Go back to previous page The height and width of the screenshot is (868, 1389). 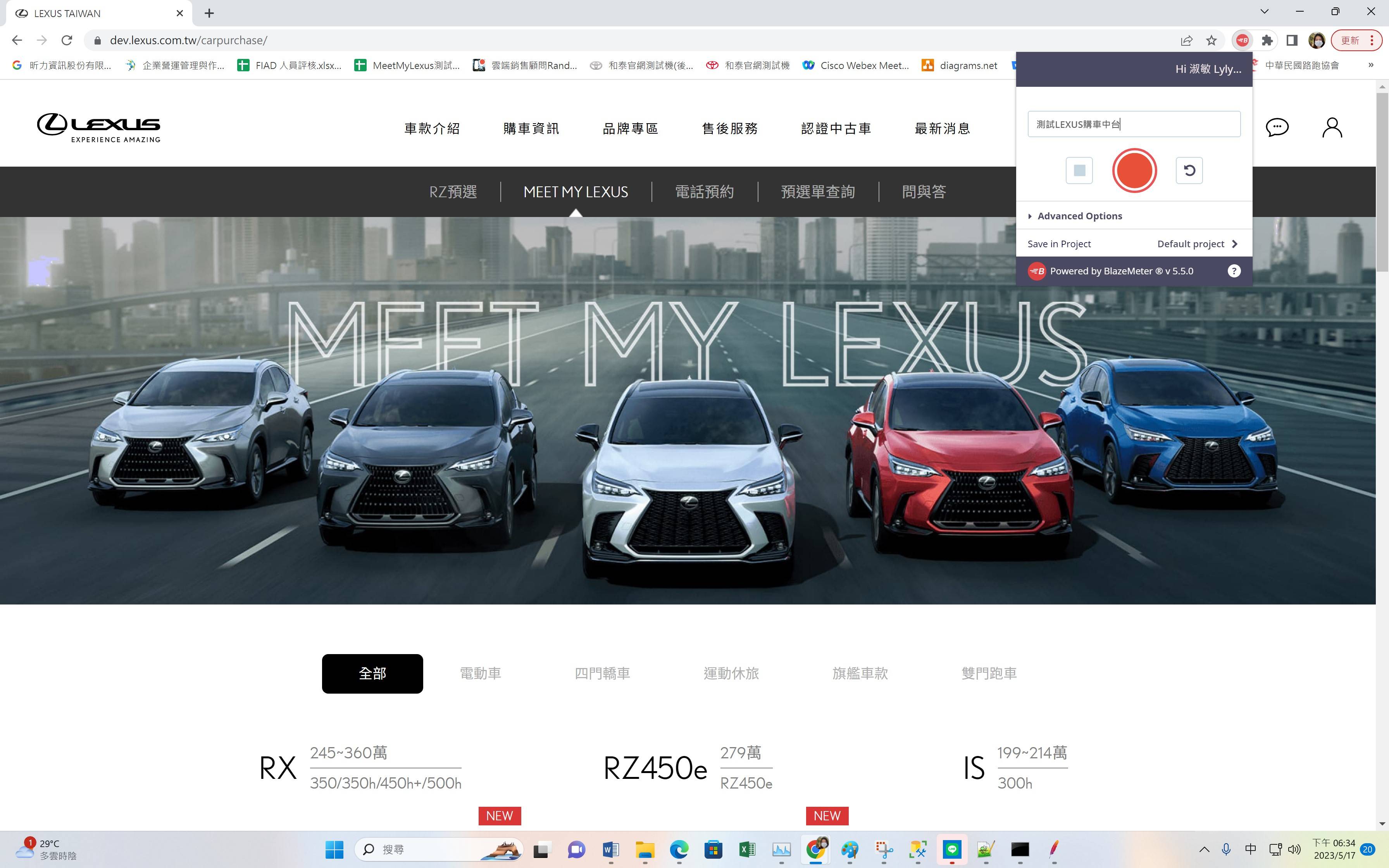point(17,40)
